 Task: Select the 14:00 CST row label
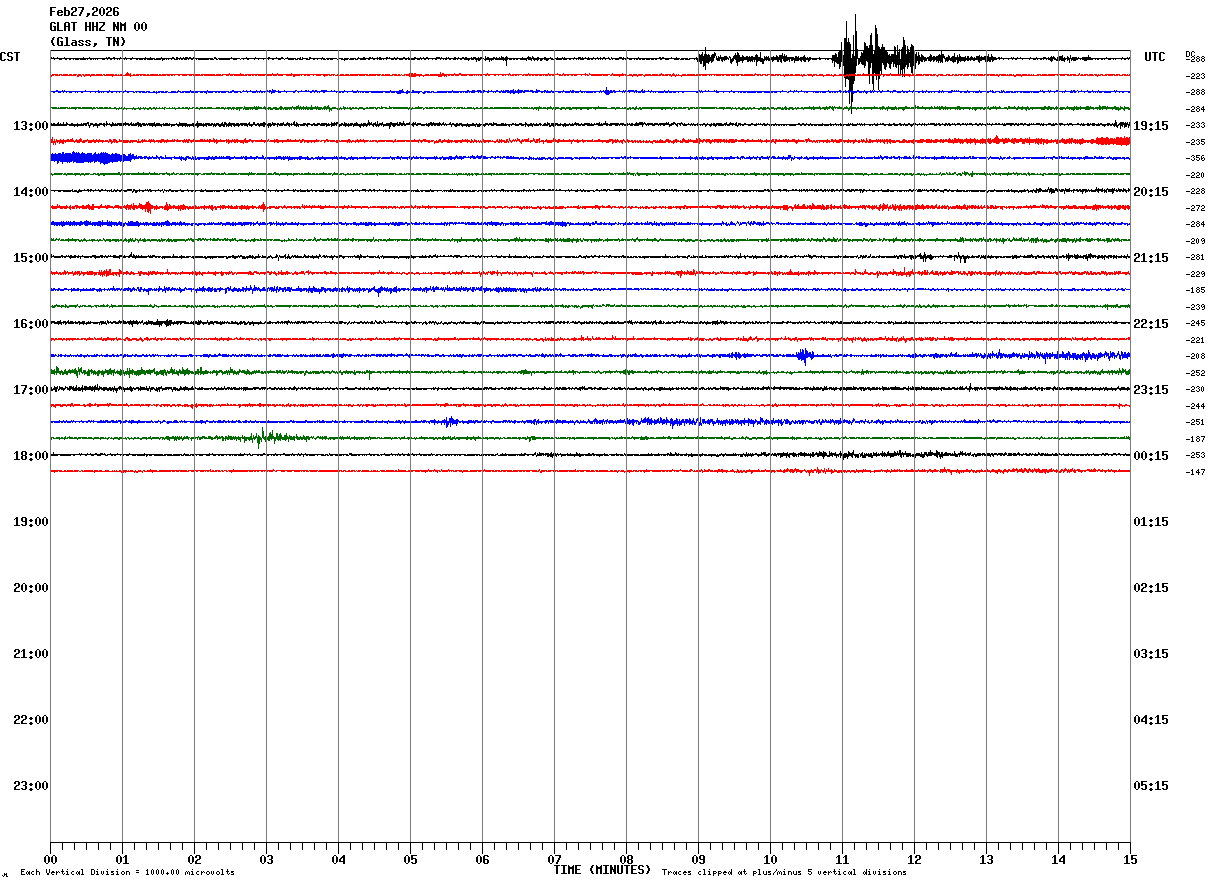[31, 191]
